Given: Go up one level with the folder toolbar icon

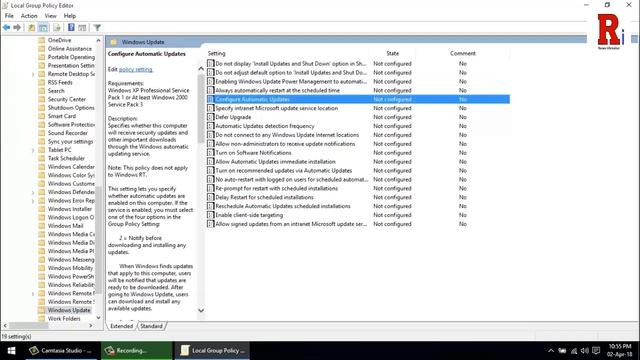Looking at the screenshot, I should [31, 27].
